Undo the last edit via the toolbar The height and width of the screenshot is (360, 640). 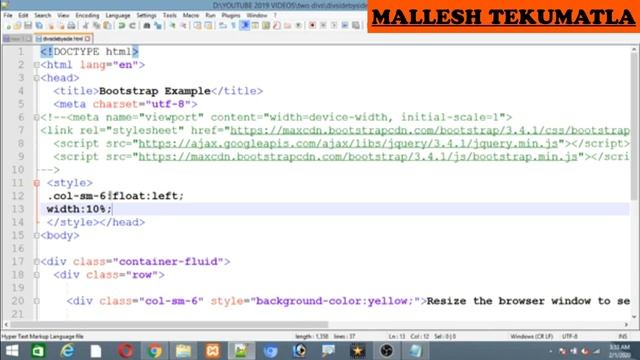[122, 26]
